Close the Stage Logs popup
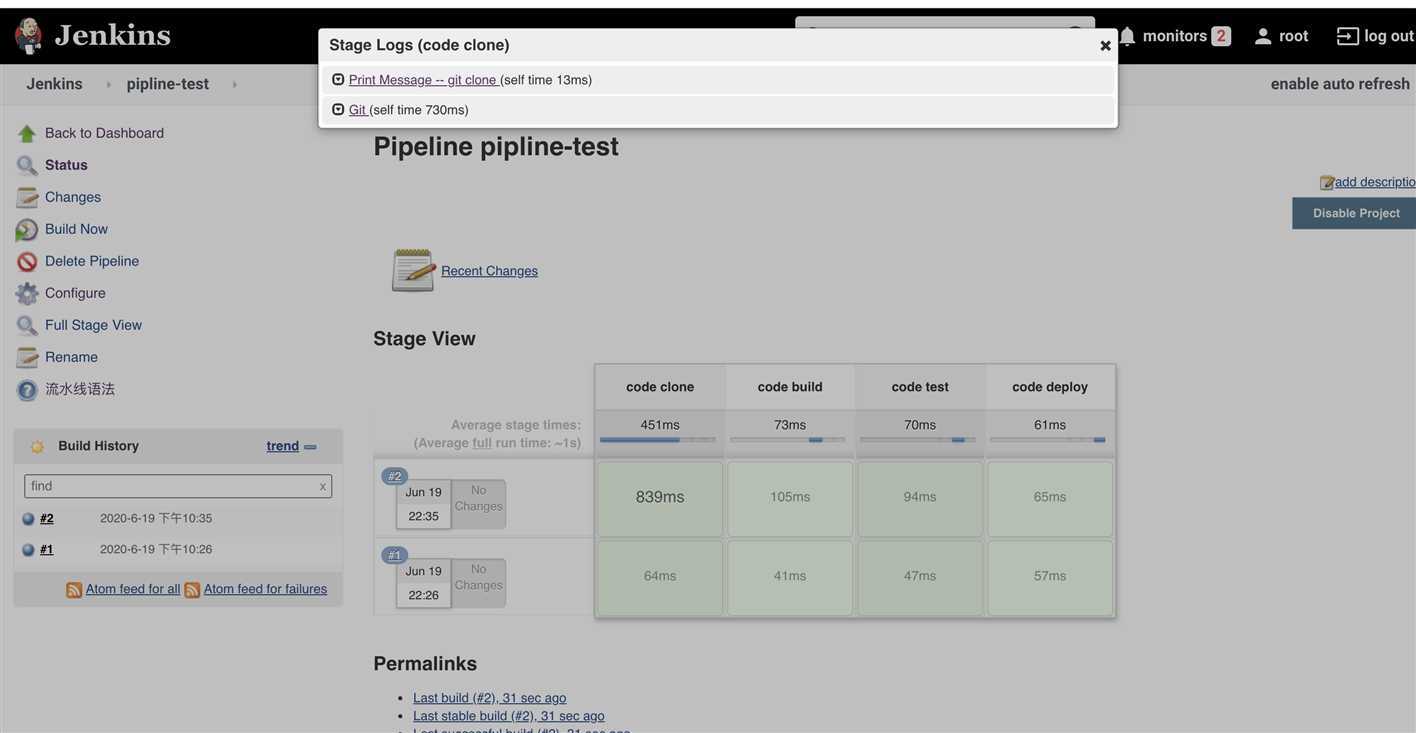The image size is (1416, 733). pos(1105,46)
